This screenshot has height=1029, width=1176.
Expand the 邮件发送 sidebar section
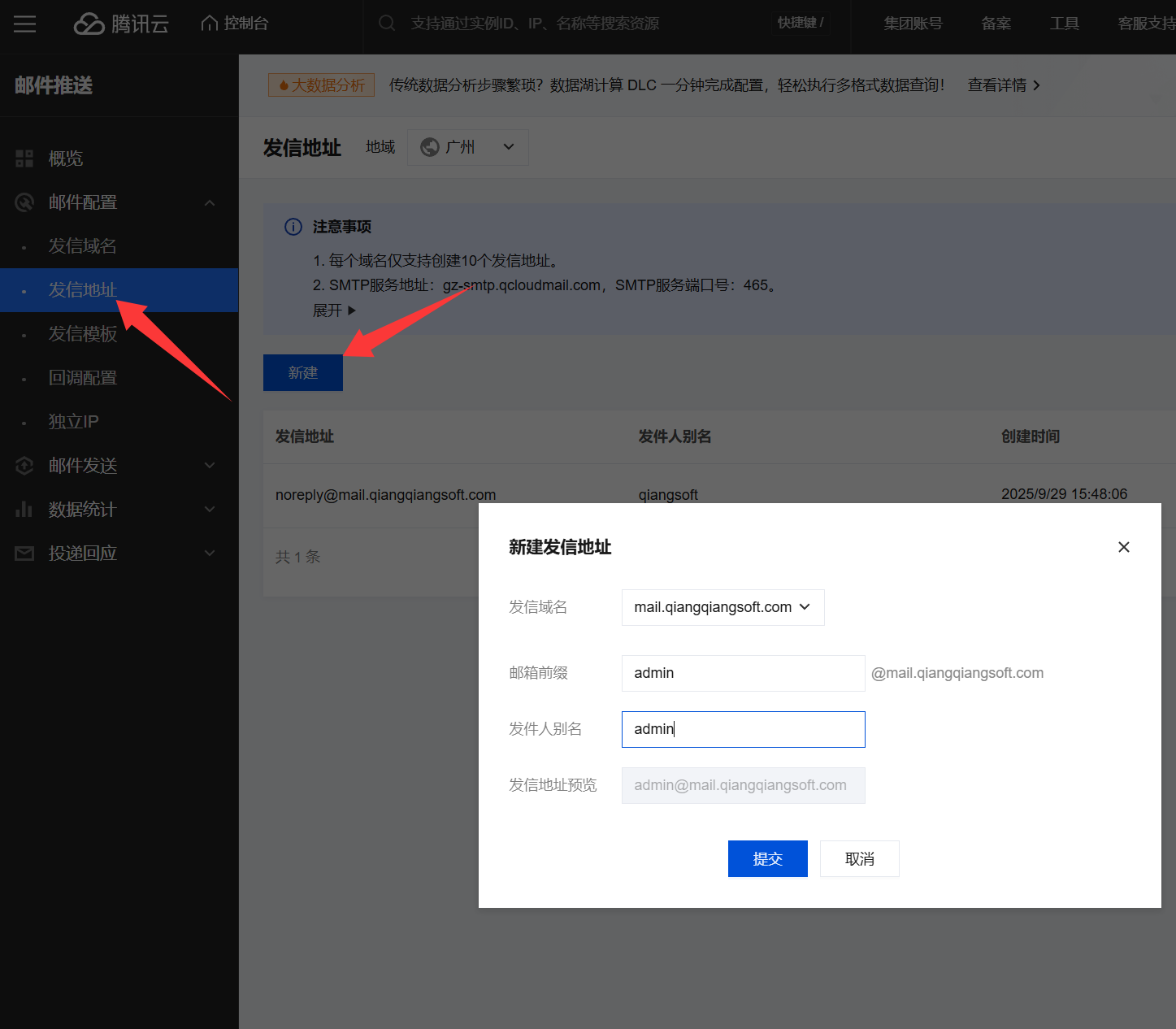tap(209, 466)
